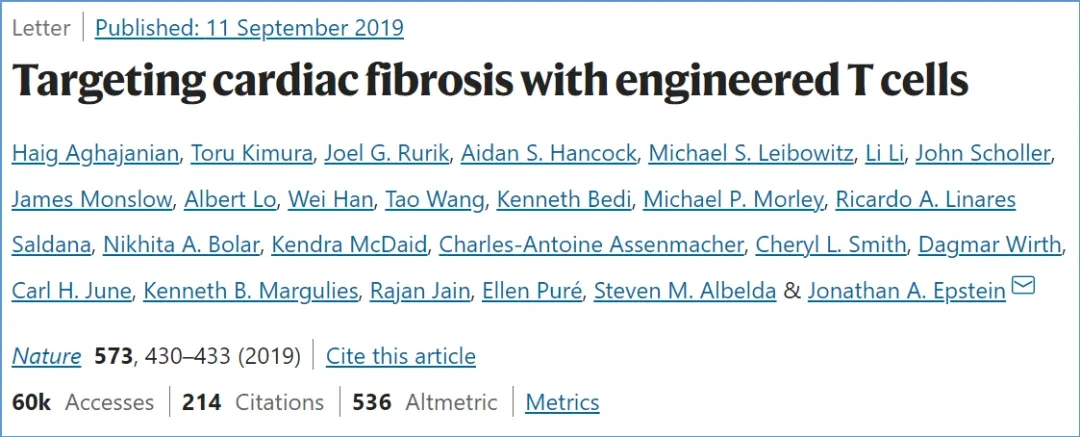This screenshot has height=437, width=1080.
Task: Click on Michael S. Leibowitz
Action: (x=750, y=154)
